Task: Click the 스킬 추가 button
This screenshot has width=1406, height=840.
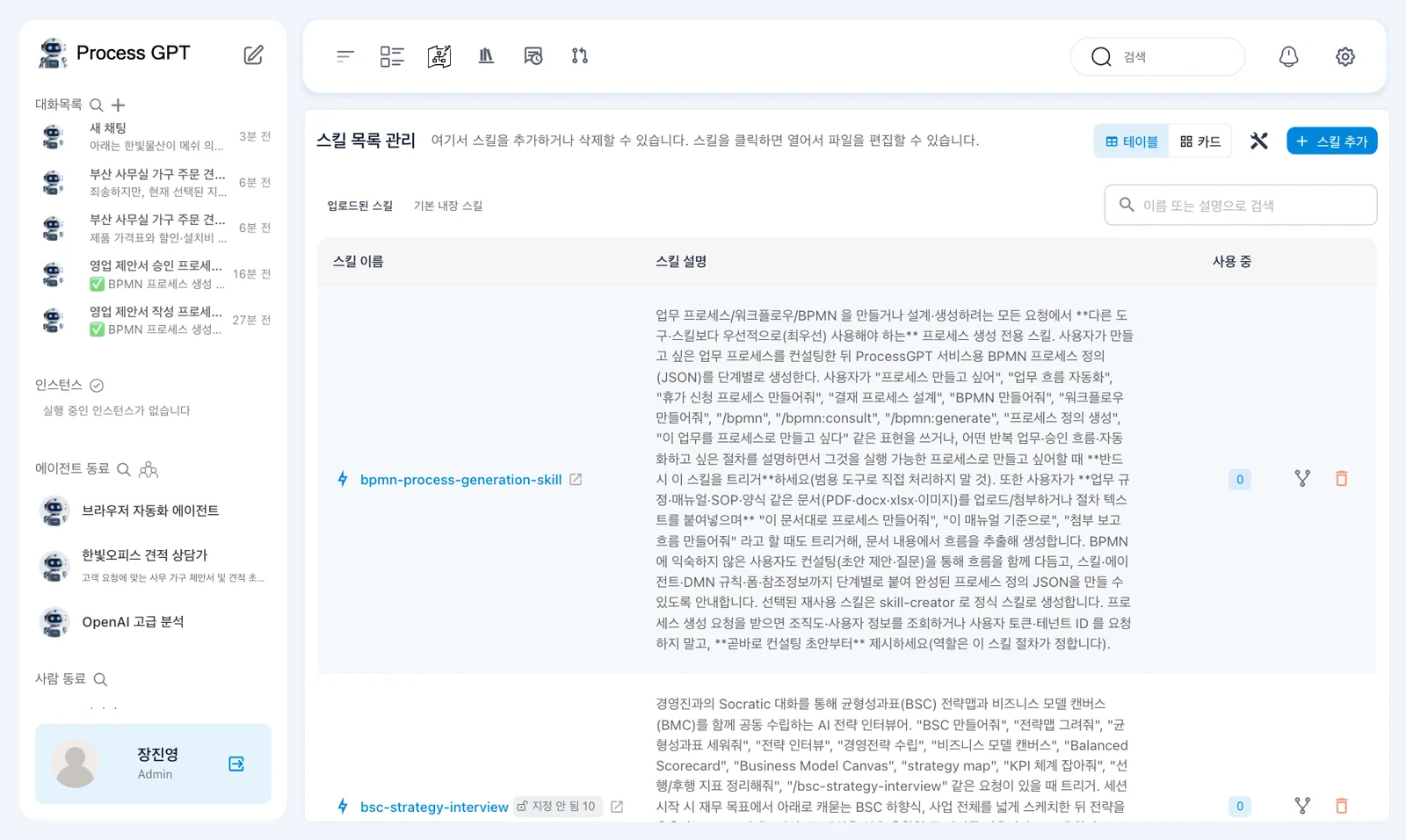Action: point(1332,141)
